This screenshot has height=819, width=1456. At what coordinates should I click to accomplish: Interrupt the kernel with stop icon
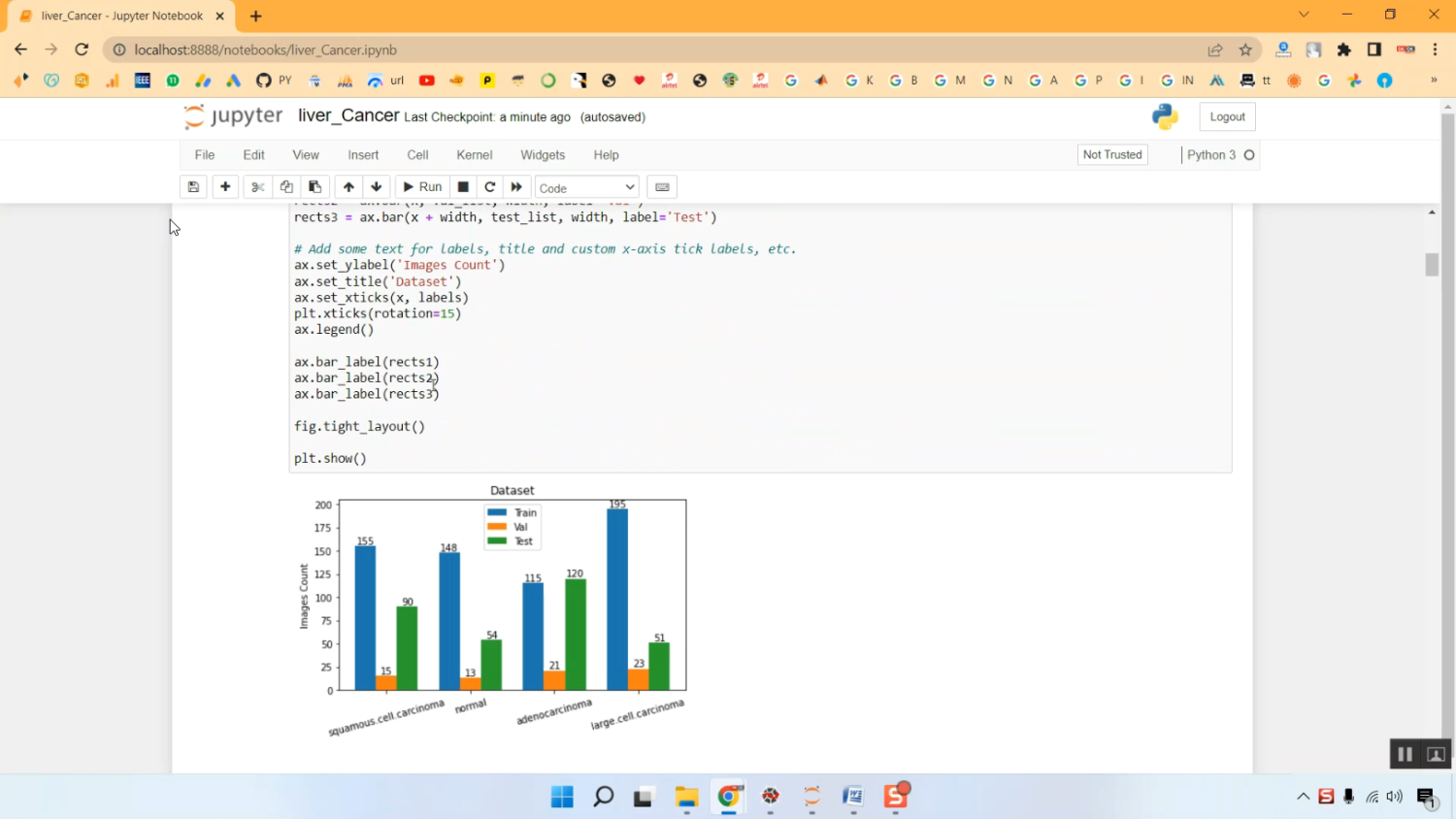(463, 186)
